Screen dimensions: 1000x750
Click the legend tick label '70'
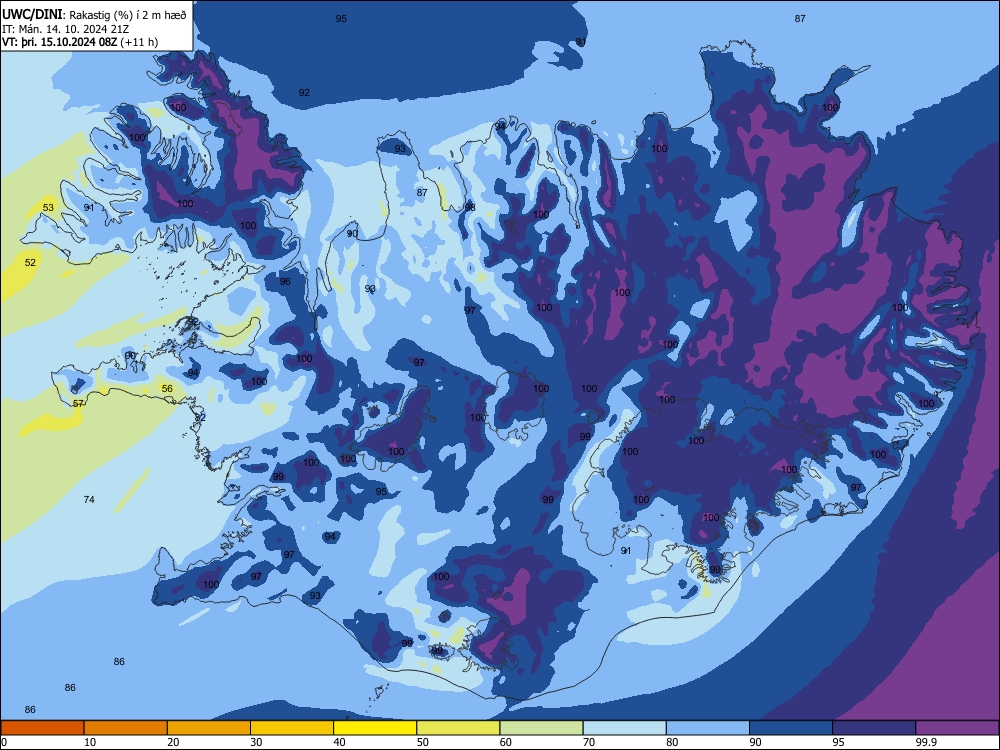point(589,742)
